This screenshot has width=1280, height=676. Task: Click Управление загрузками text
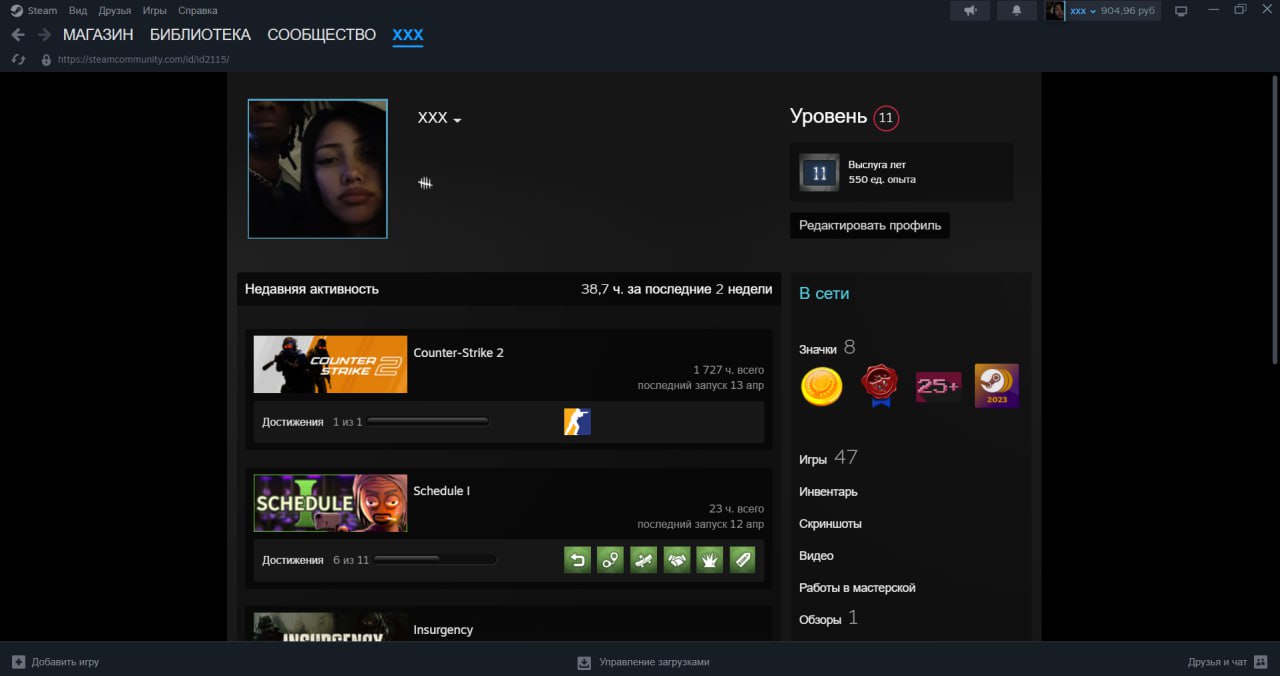point(654,662)
